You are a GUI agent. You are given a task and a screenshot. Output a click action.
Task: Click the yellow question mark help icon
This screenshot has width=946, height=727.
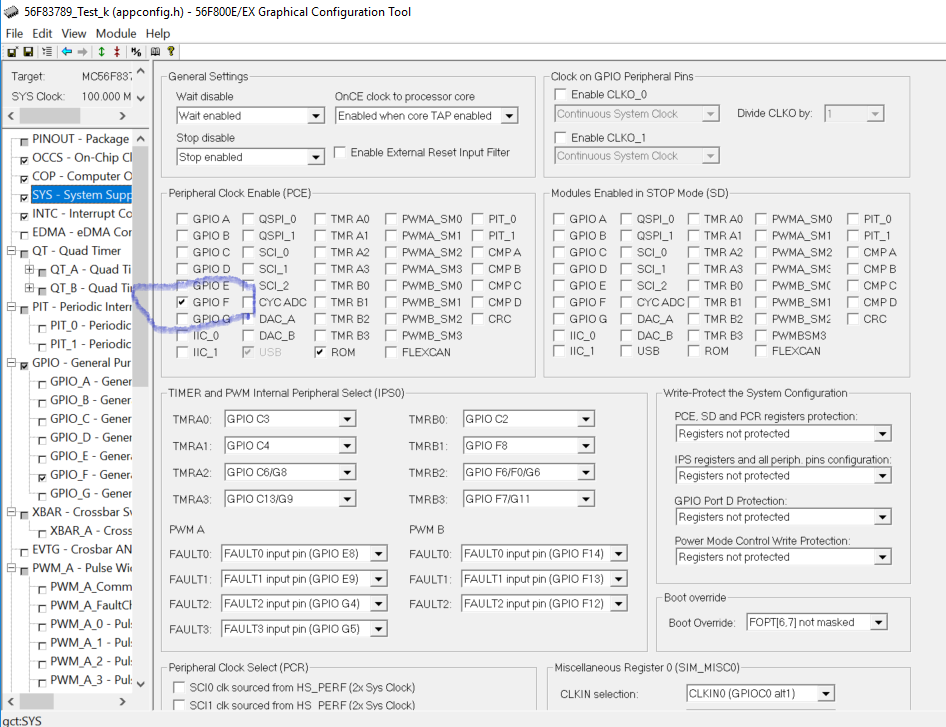(x=171, y=52)
